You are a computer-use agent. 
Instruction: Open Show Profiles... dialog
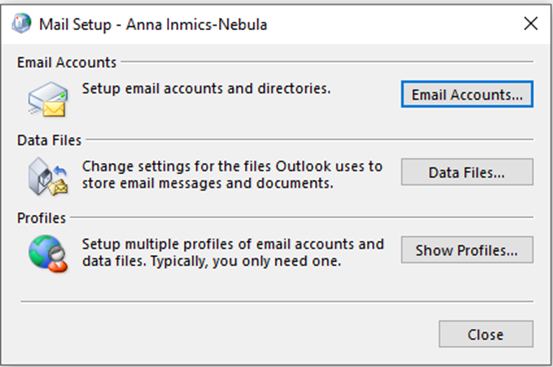(x=467, y=250)
